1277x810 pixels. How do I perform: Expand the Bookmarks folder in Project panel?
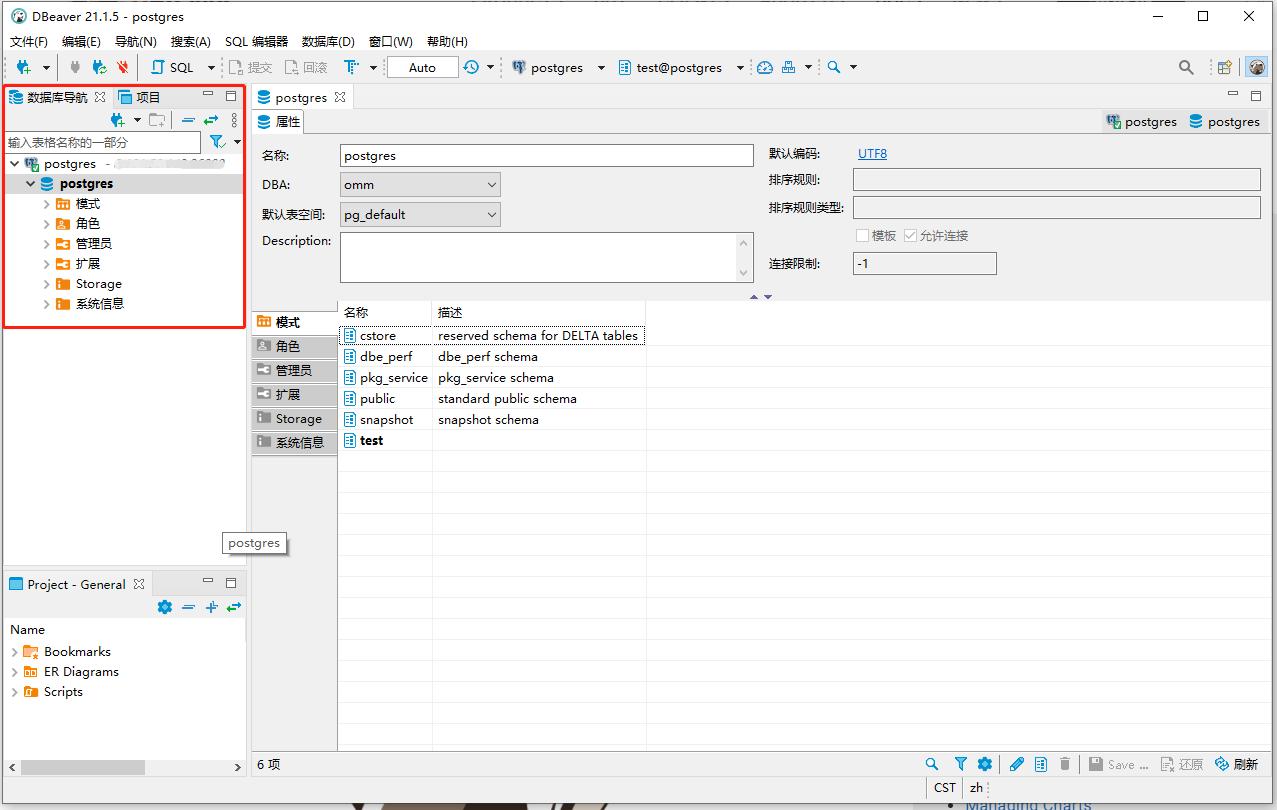[15, 652]
